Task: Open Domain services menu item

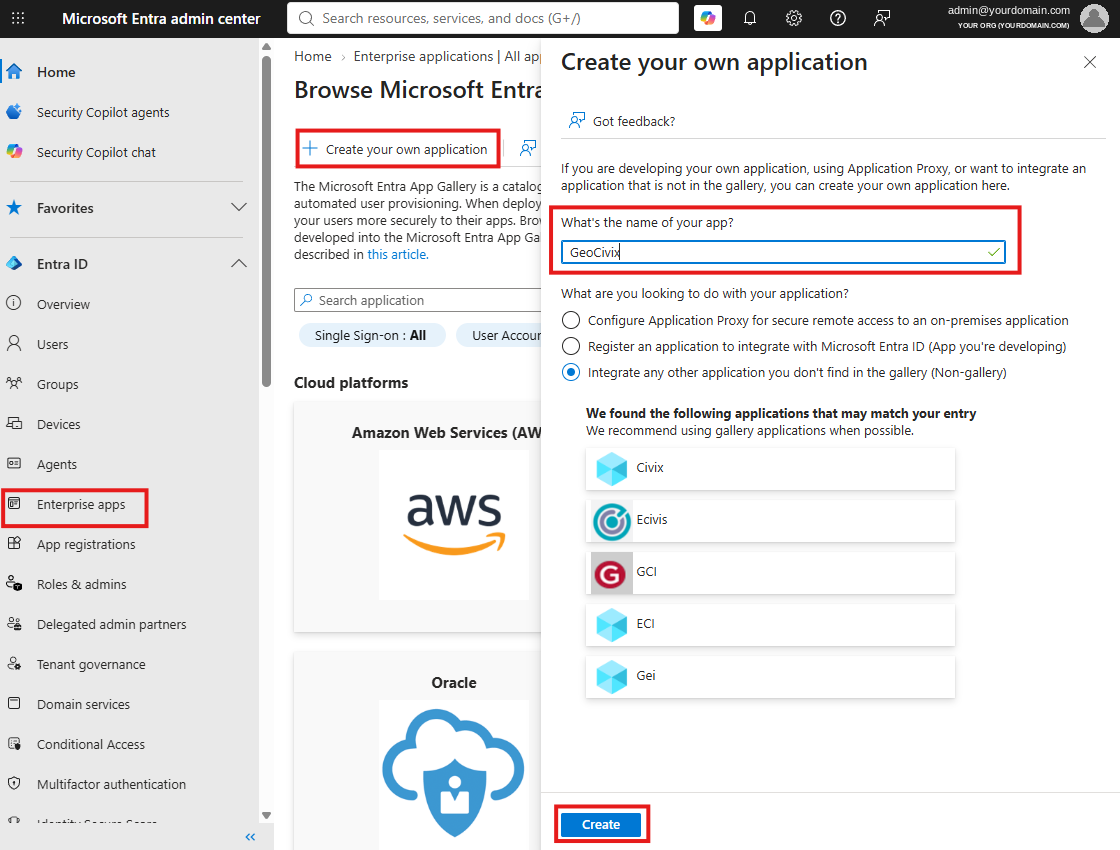Action: click(84, 704)
